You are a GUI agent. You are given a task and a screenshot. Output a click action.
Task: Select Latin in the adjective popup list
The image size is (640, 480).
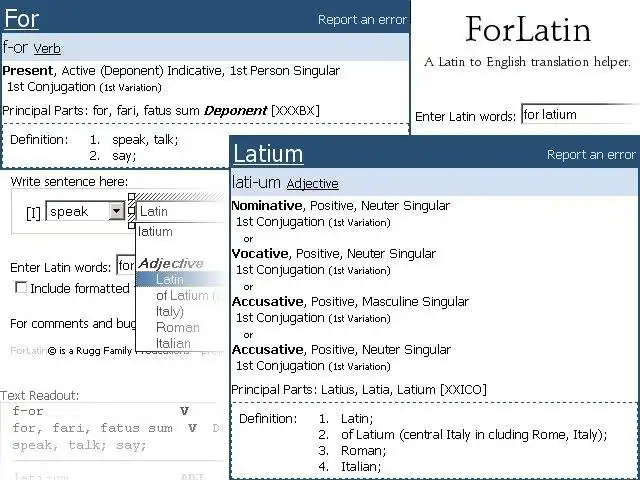[x=180, y=280]
